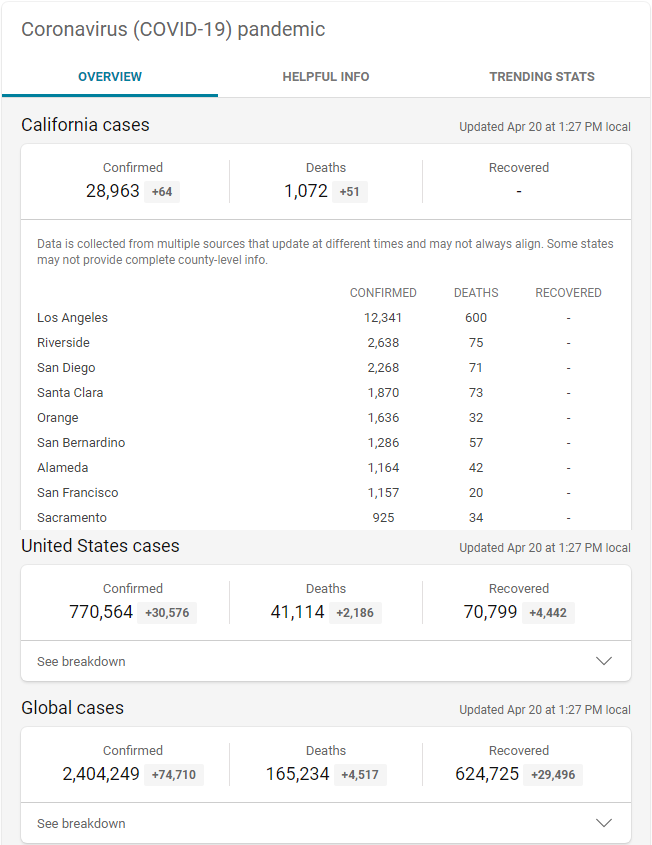Click See breakdown under United States cases
This screenshot has height=845, width=652.
(81, 662)
